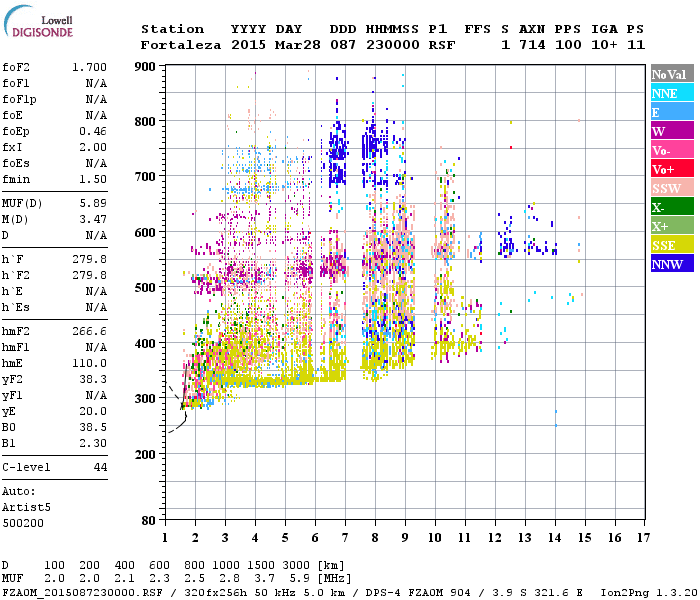Viewport: 700px width, 600px height.
Task: Click the Artist5 auto-scaling label
Action: [x=26, y=508]
